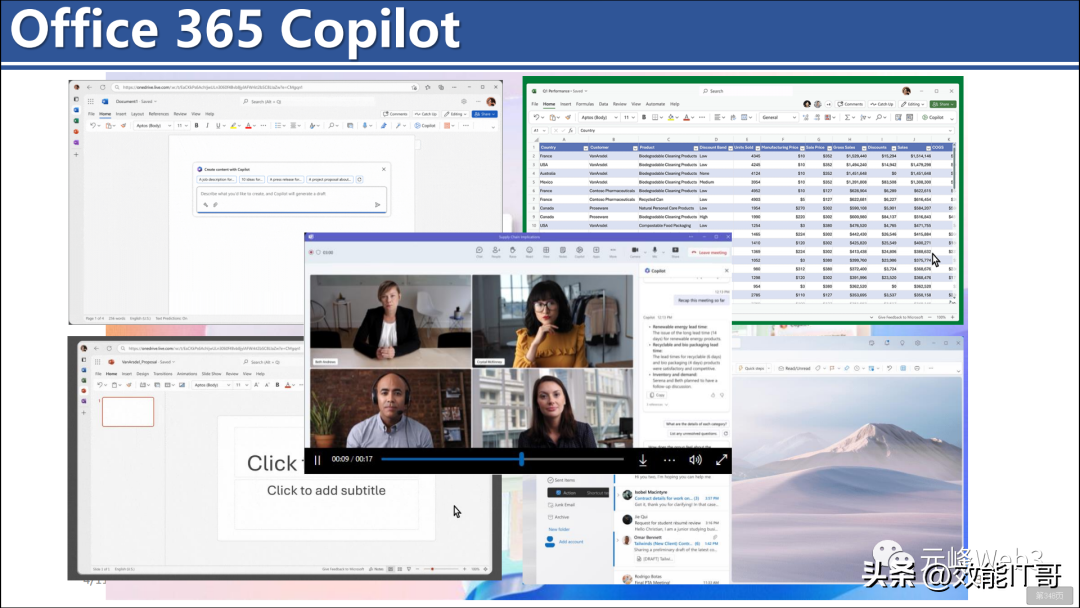The image size is (1080, 608).
Task: Mute the video player volume
Action: [x=695, y=460]
